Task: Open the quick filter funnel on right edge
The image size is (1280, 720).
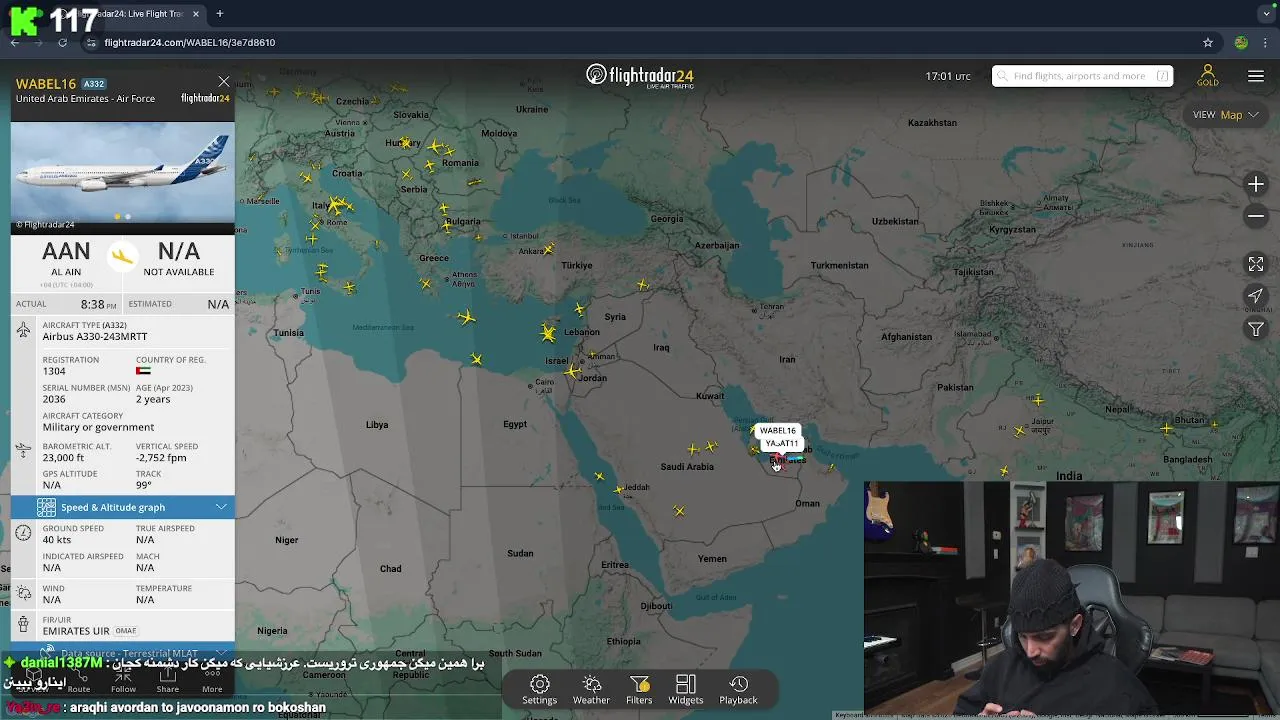Action: click(x=1256, y=329)
